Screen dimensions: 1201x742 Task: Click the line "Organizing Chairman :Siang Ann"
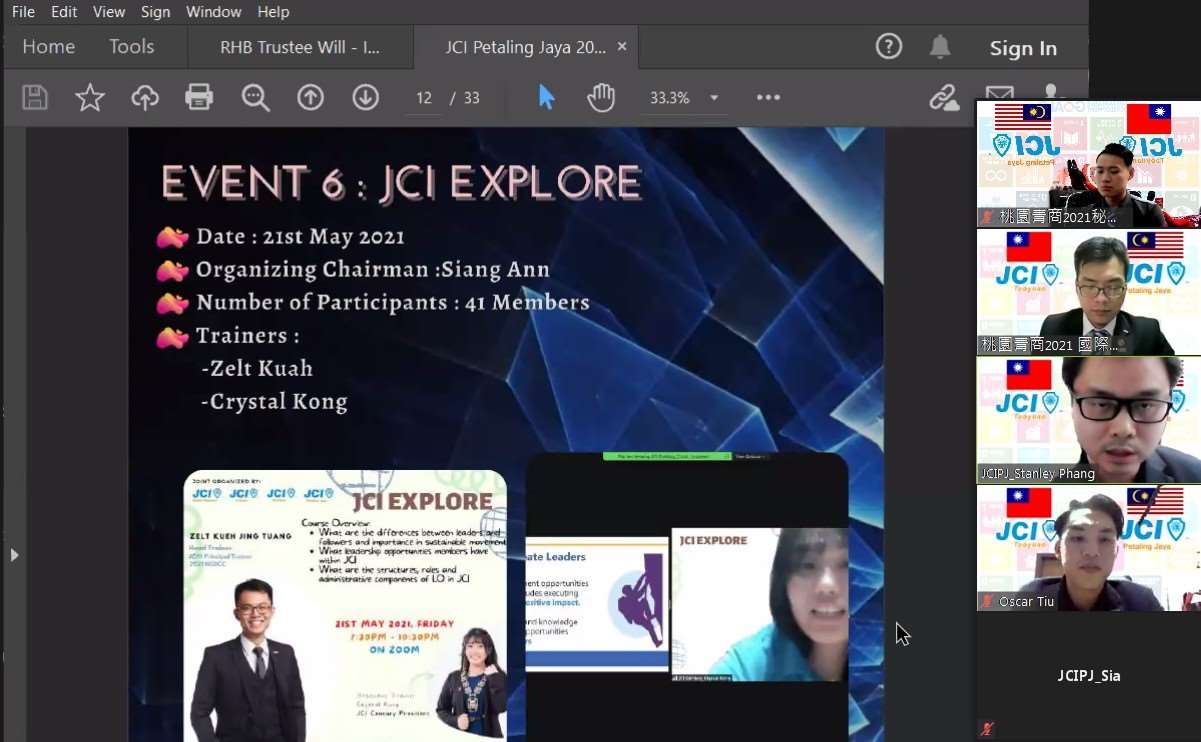(373, 270)
